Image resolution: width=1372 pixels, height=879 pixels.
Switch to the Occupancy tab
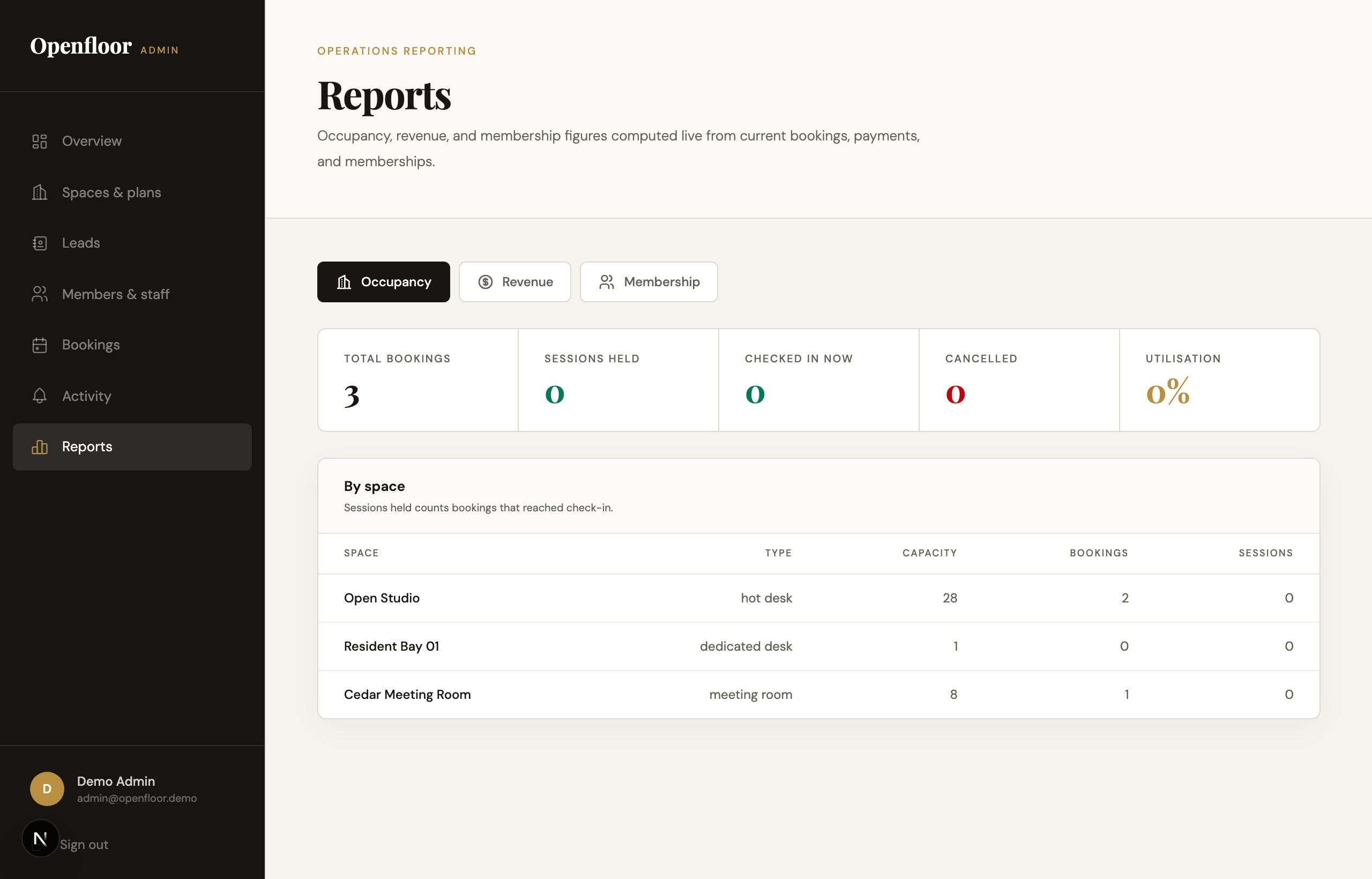tap(384, 282)
